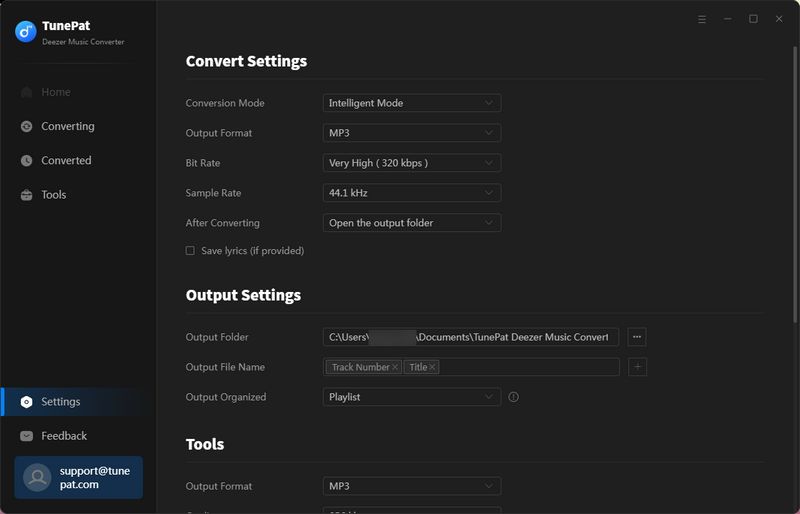Open the Output Organized Playlist dropdown
This screenshot has width=800, height=514.
coord(412,397)
